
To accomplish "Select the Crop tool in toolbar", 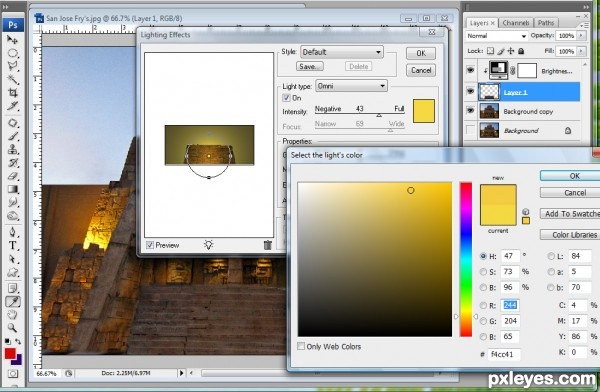I will pos(13,93).
